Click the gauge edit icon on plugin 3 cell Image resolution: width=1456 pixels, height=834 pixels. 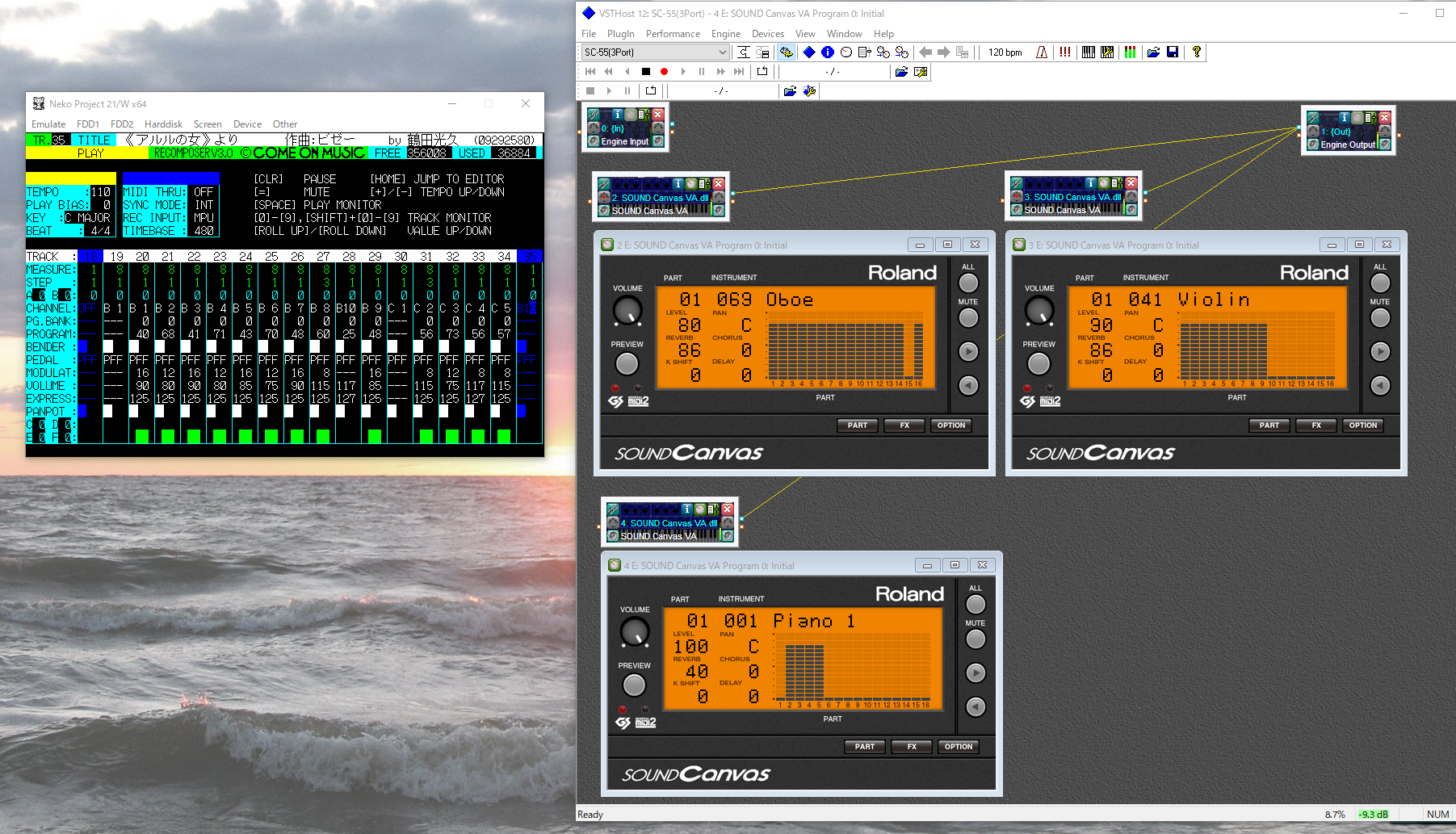pos(1103,184)
